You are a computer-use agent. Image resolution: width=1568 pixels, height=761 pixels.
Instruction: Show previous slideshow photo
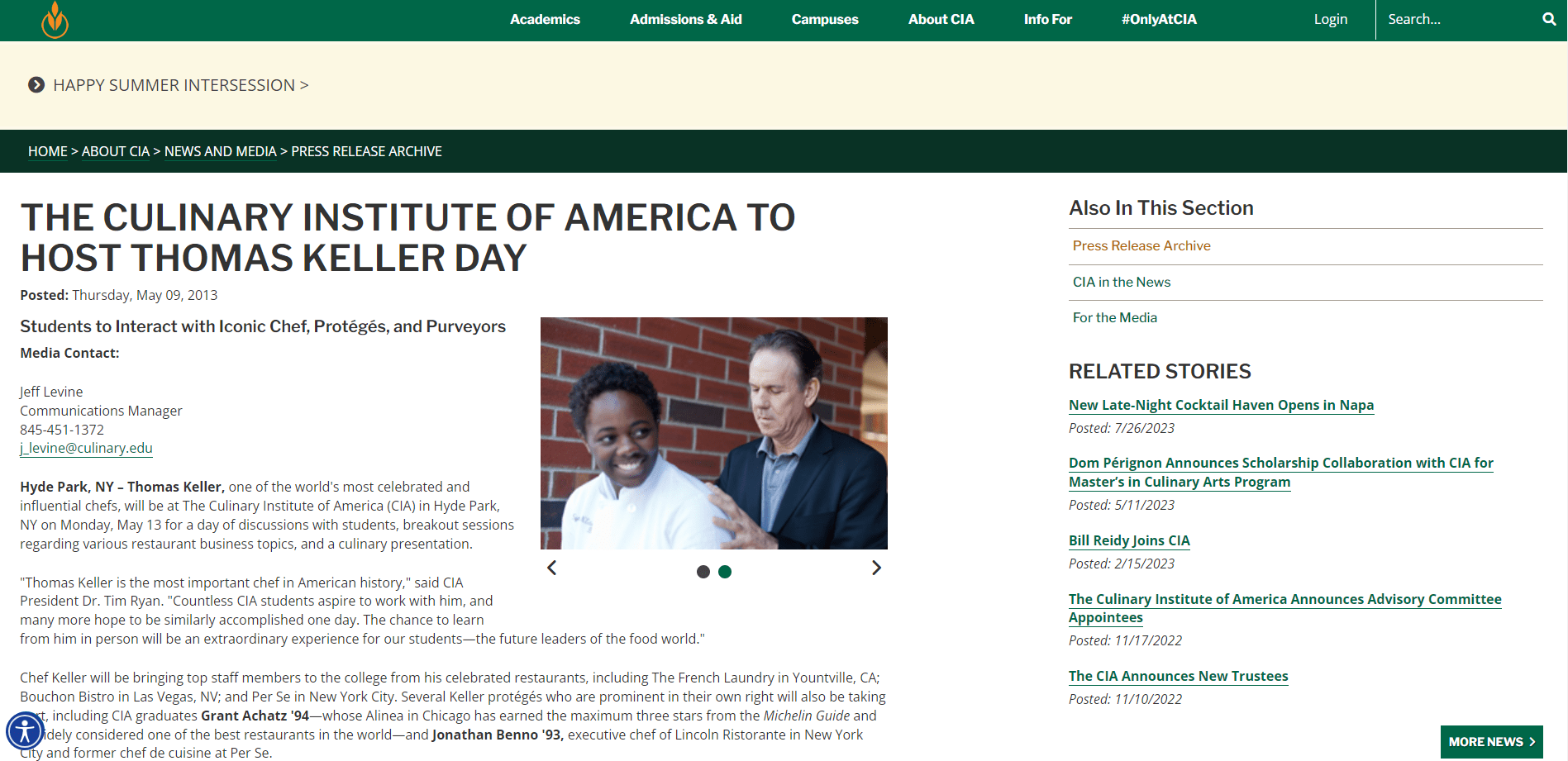[x=552, y=568]
